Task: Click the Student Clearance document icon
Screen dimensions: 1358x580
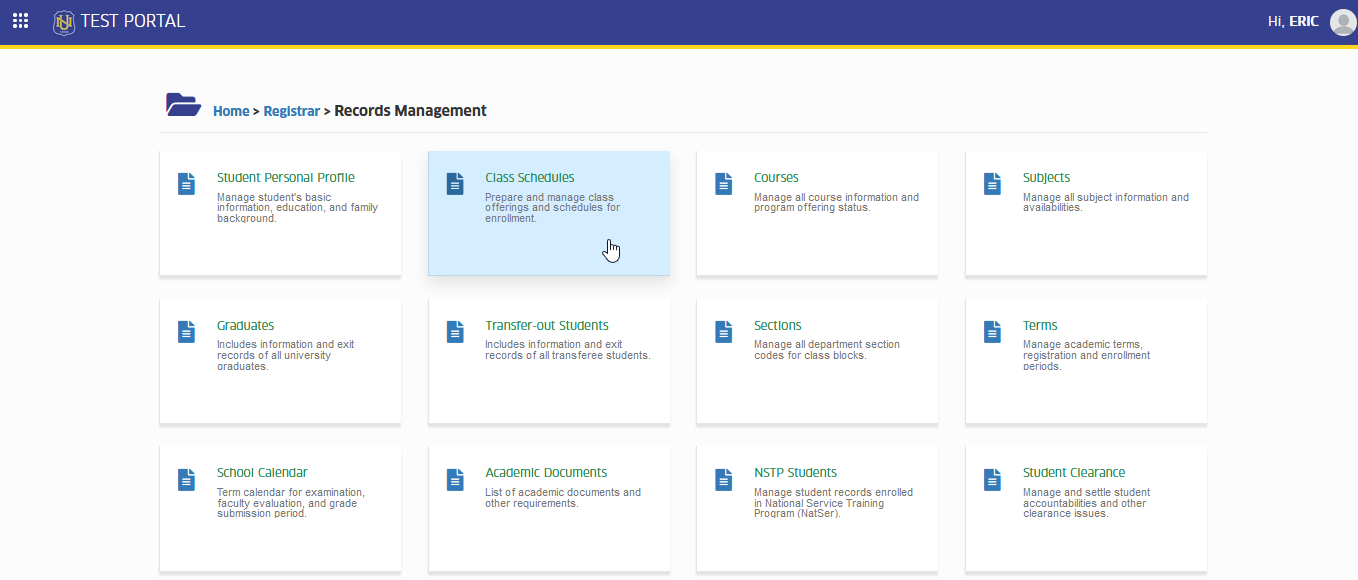Action: click(992, 479)
